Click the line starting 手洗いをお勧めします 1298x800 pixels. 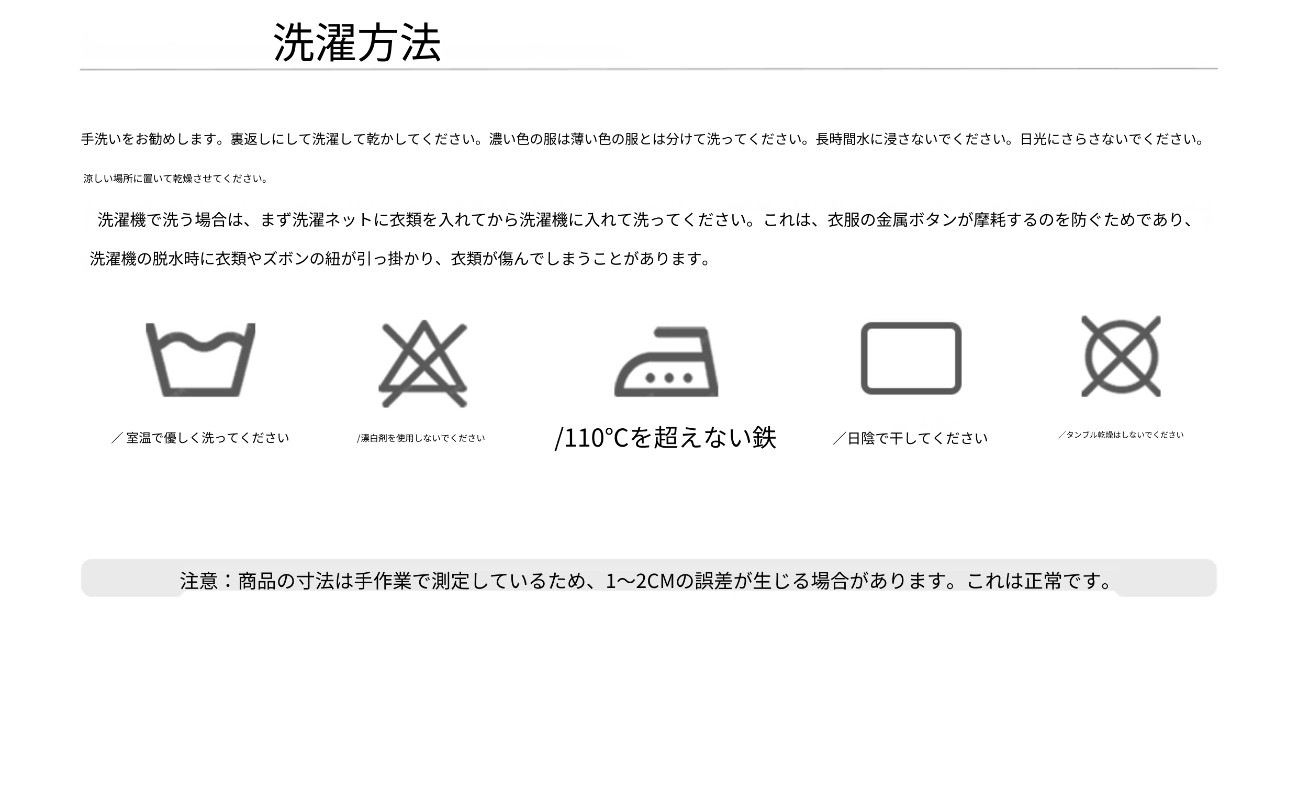[x=644, y=139]
